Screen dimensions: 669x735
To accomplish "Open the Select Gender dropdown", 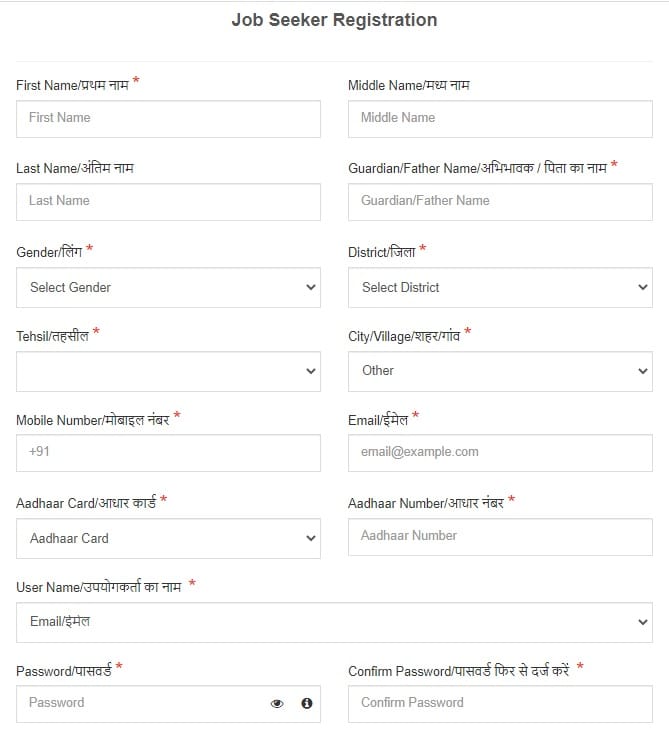I will (x=168, y=287).
